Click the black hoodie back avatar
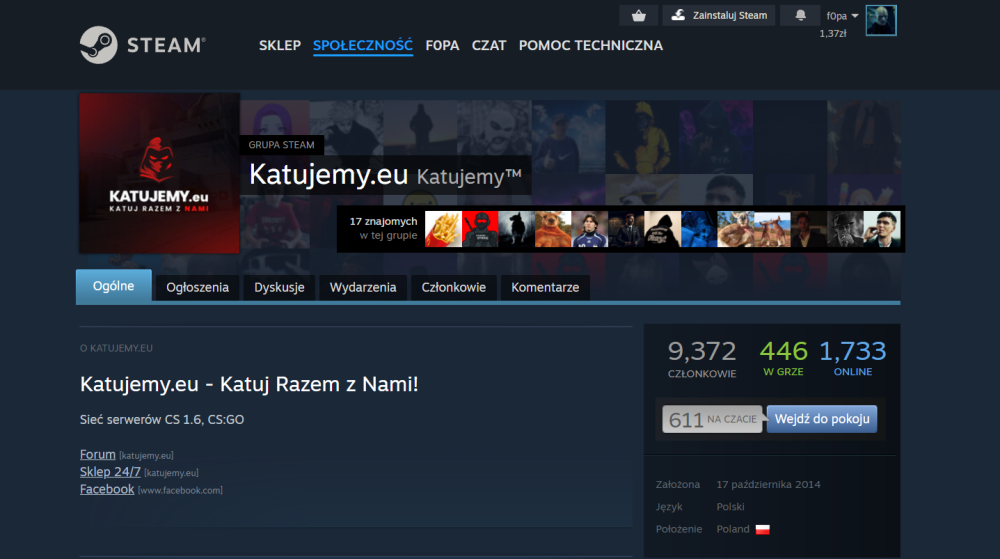1000x559 pixels. (663, 229)
